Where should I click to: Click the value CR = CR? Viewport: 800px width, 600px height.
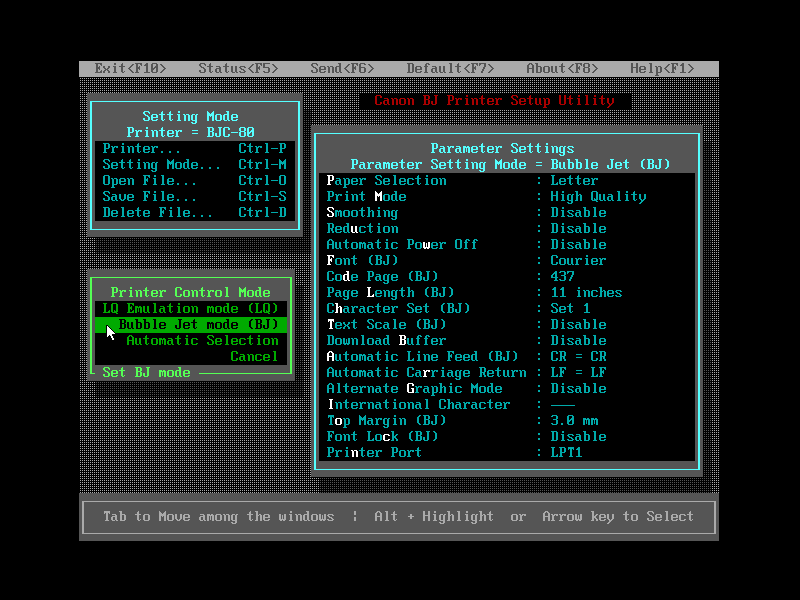tap(578, 357)
